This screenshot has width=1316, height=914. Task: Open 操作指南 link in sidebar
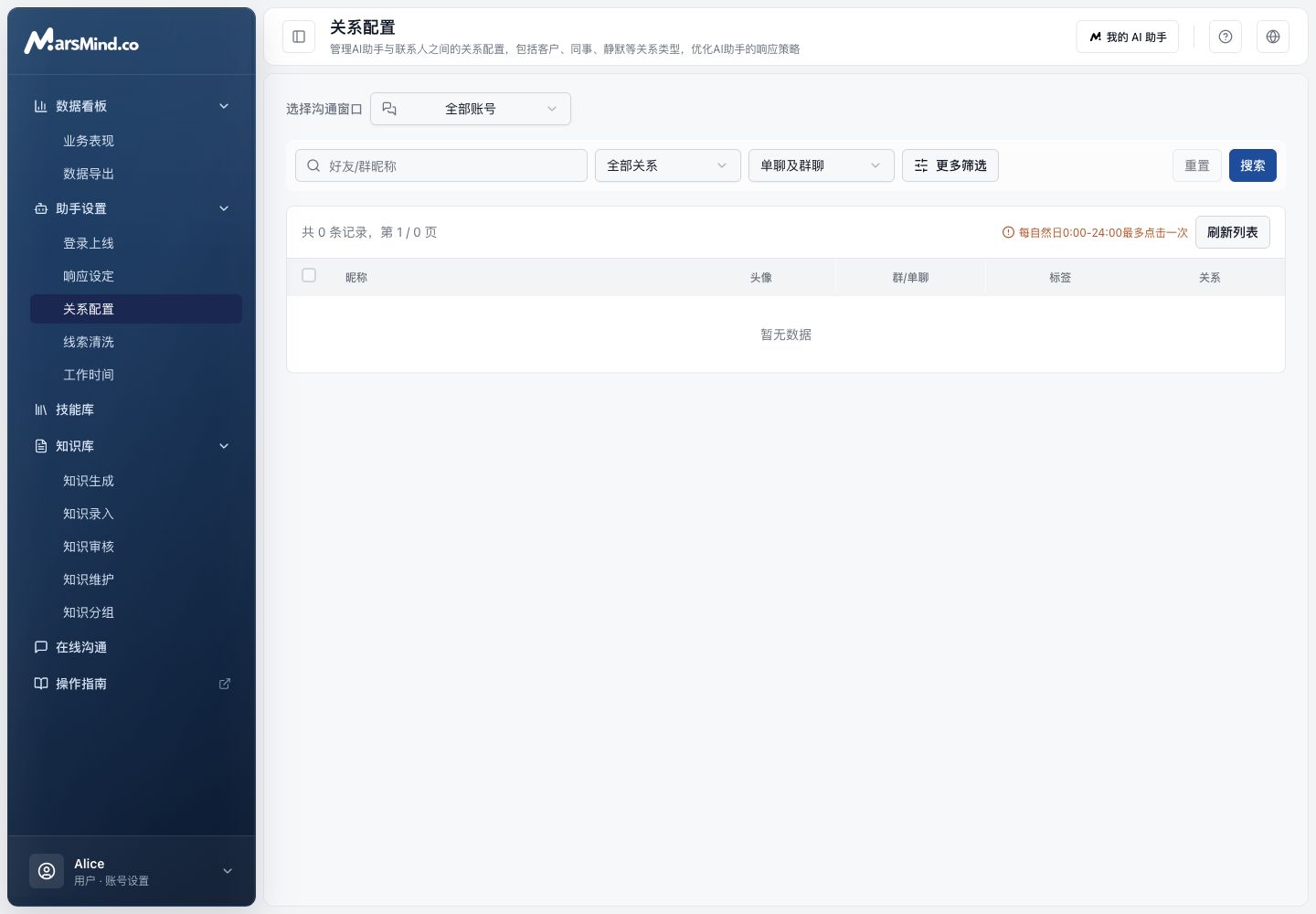(x=133, y=684)
